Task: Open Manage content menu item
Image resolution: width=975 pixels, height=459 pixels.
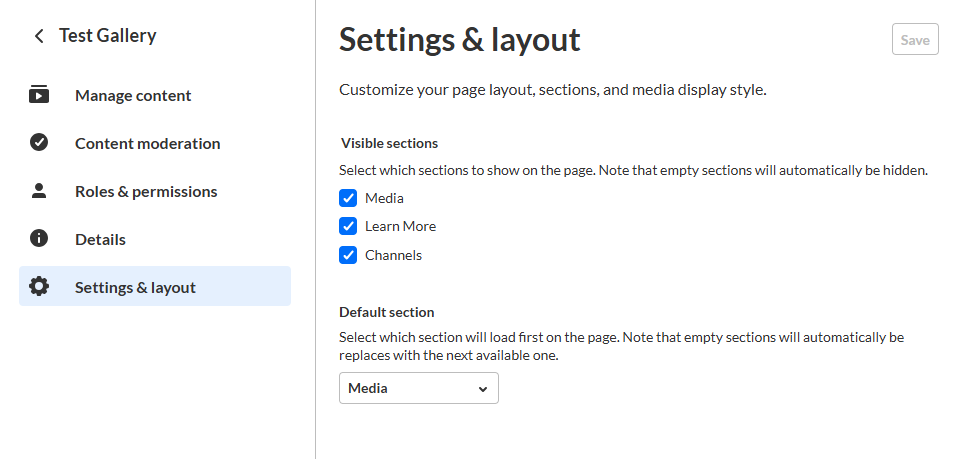Action: 133,96
